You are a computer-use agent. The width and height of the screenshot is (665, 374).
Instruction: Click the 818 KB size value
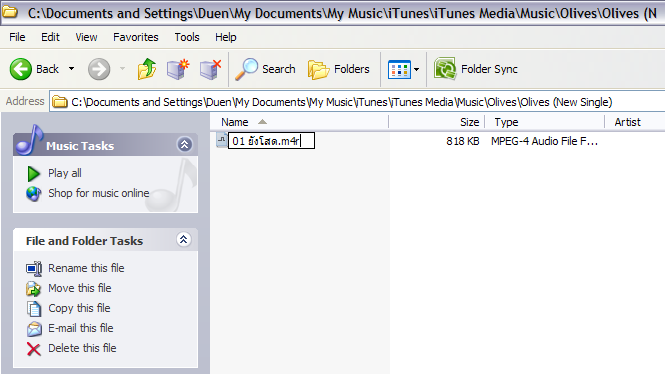pyautogui.click(x=462, y=141)
